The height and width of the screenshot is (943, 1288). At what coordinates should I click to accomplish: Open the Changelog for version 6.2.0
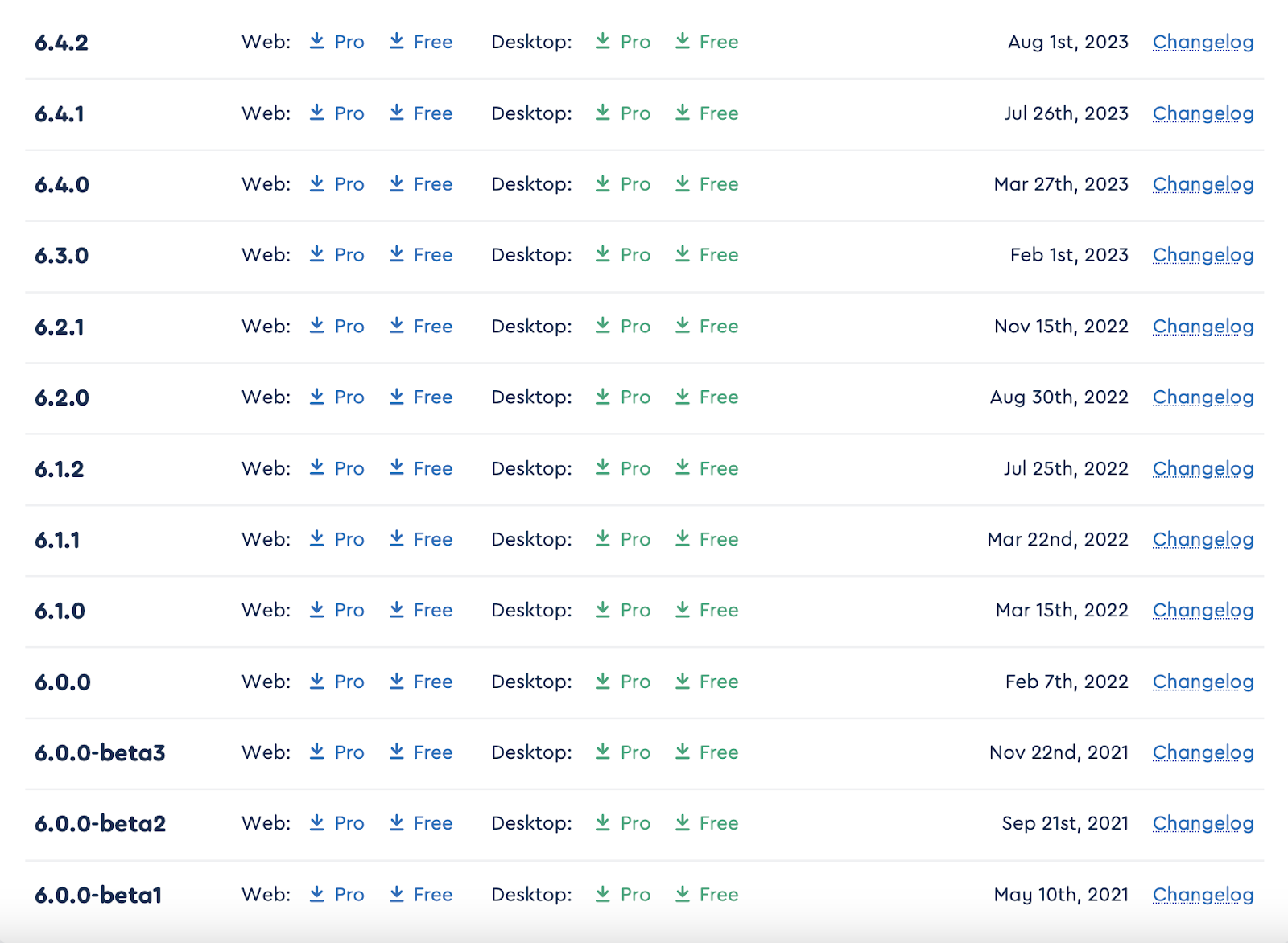[x=1203, y=397]
